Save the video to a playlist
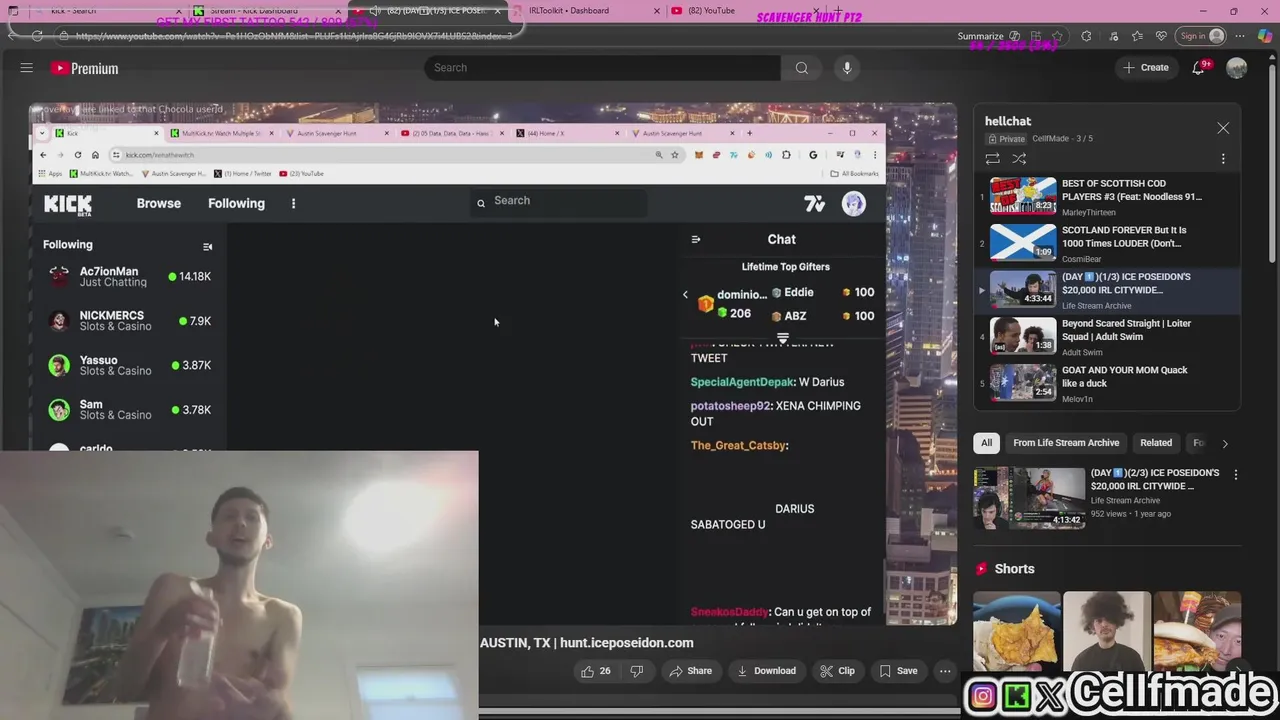Image resolution: width=1280 pixels, height=720 pixels. [898, 671]
